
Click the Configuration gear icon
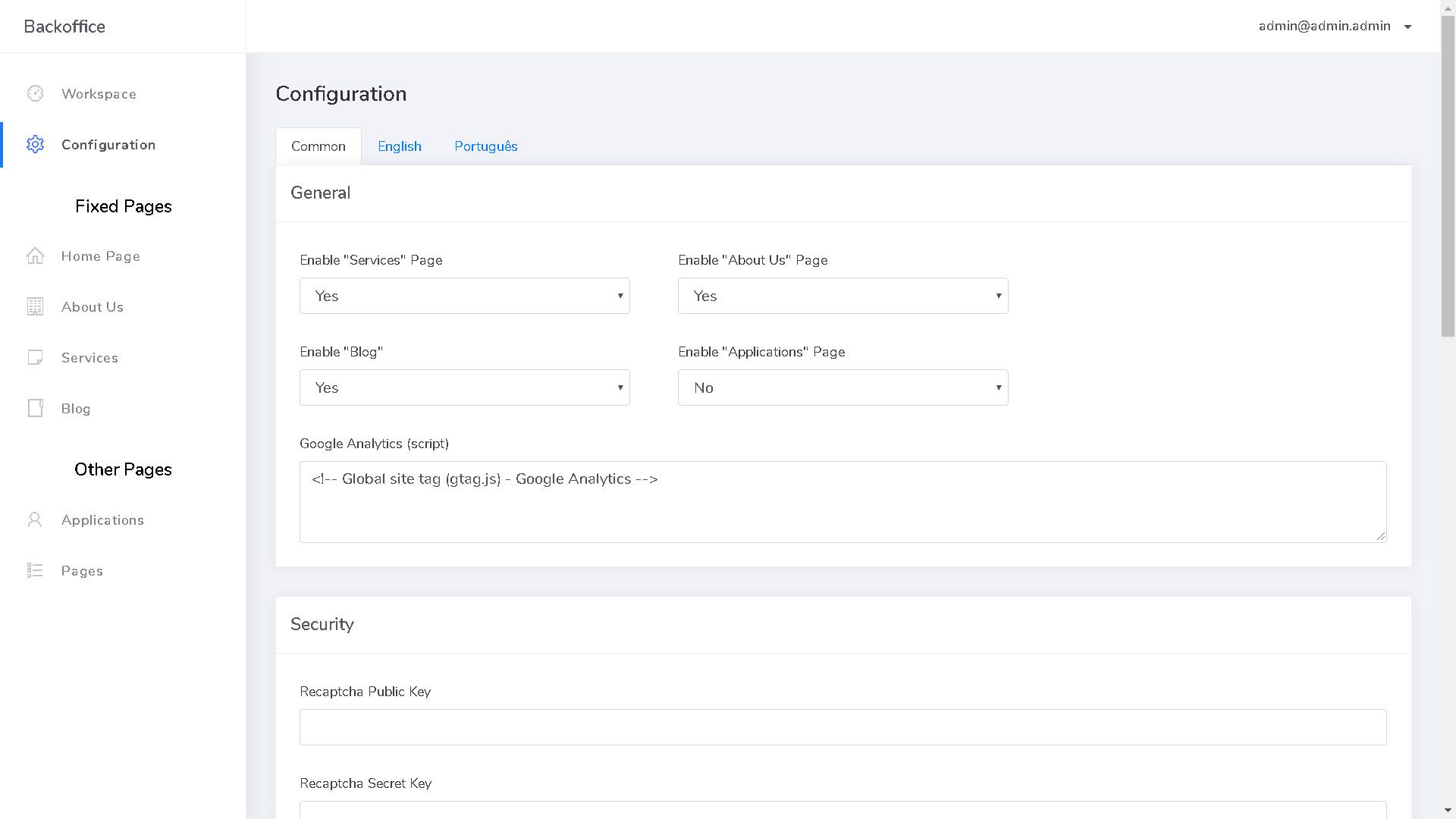(x=35, y=144)
